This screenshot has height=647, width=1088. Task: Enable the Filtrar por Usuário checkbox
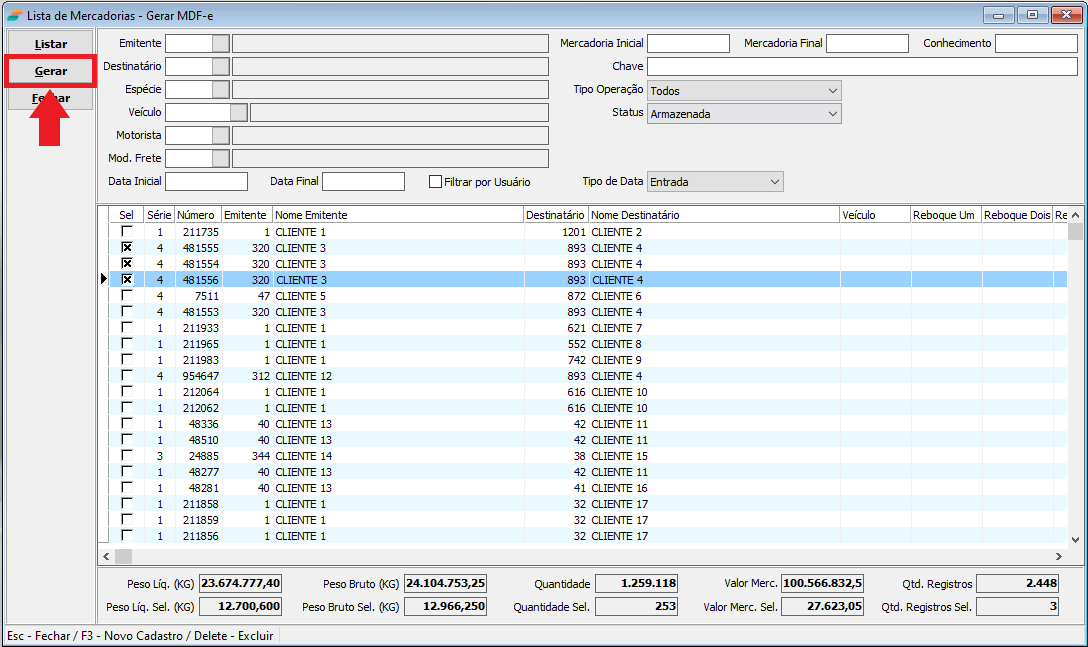pyautogui.click(x=435, y=182)
